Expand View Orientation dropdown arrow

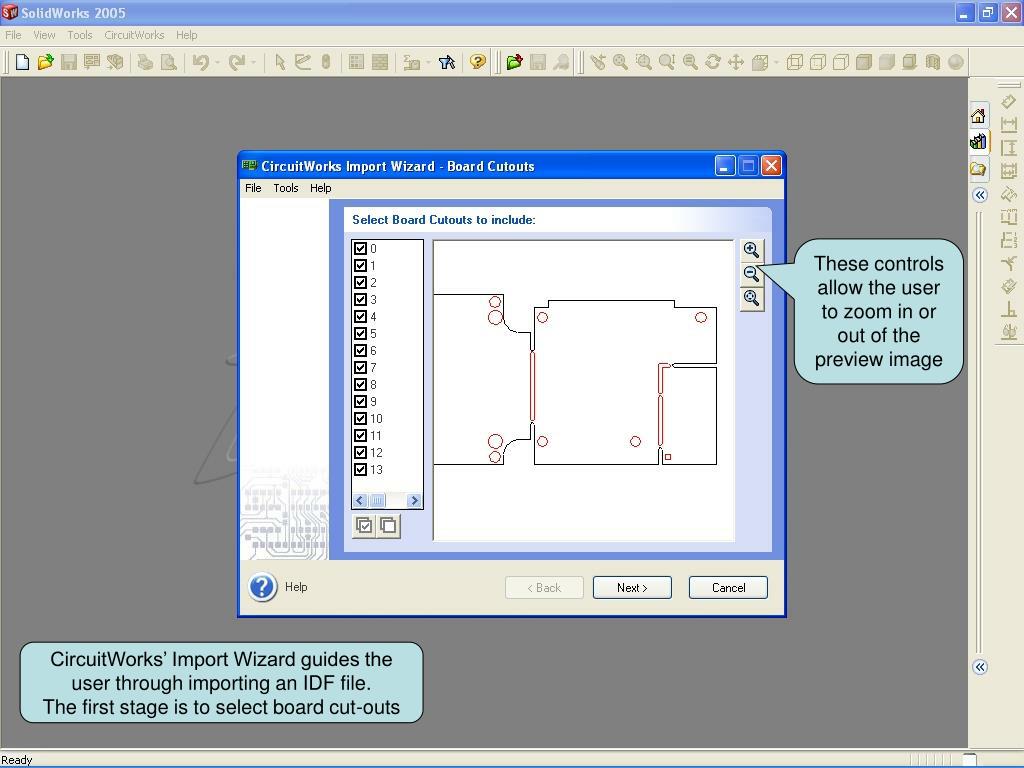[x=776, y=63]
